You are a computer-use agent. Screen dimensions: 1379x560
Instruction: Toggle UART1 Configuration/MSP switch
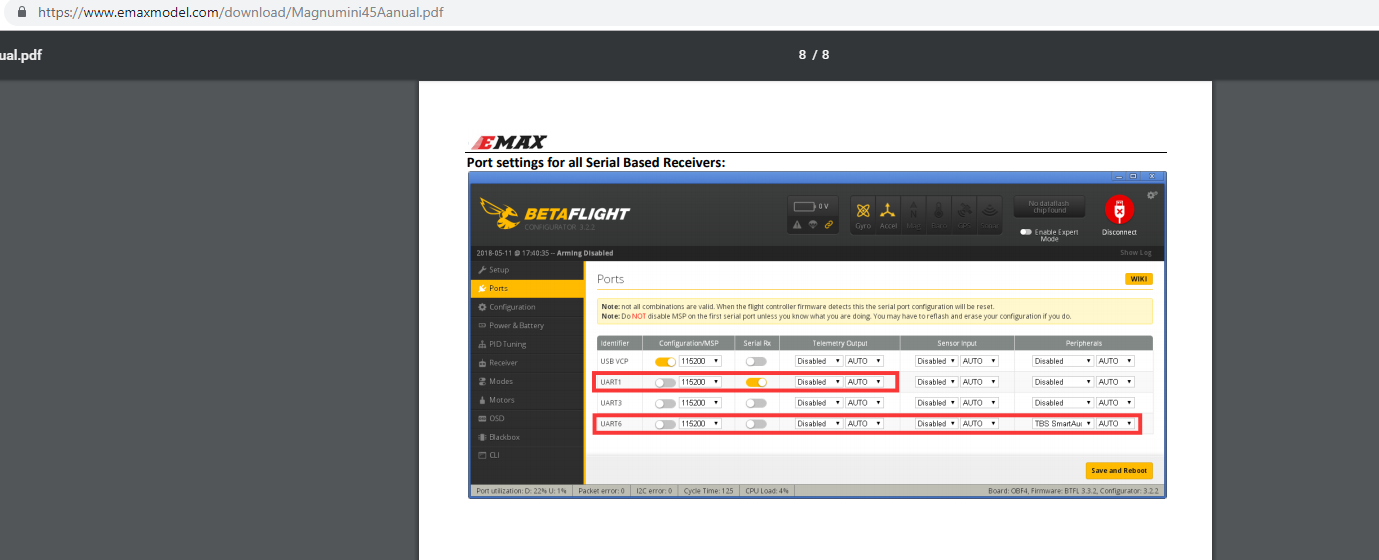pos(665,382)
